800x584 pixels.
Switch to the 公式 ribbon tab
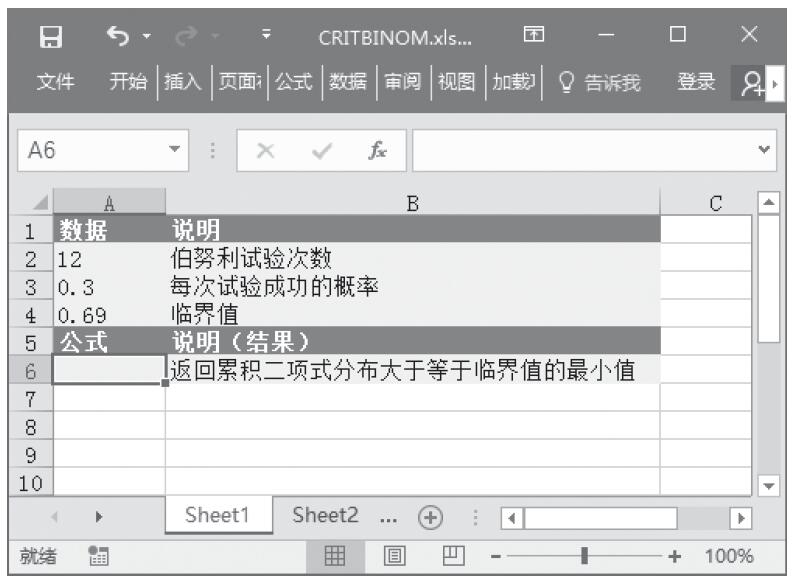[293, 82]
